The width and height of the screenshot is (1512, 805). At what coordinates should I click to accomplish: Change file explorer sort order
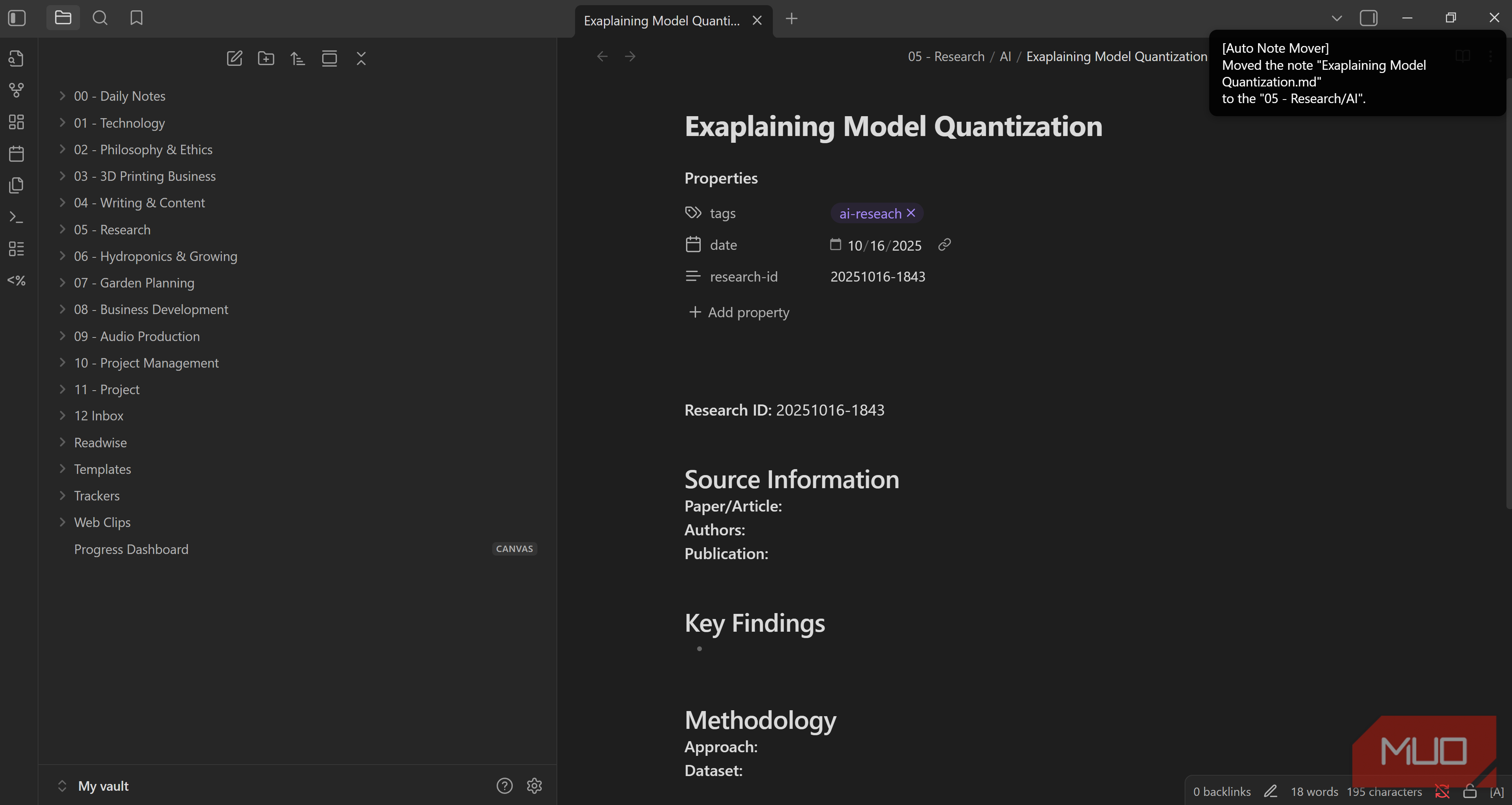pos(298,58)
